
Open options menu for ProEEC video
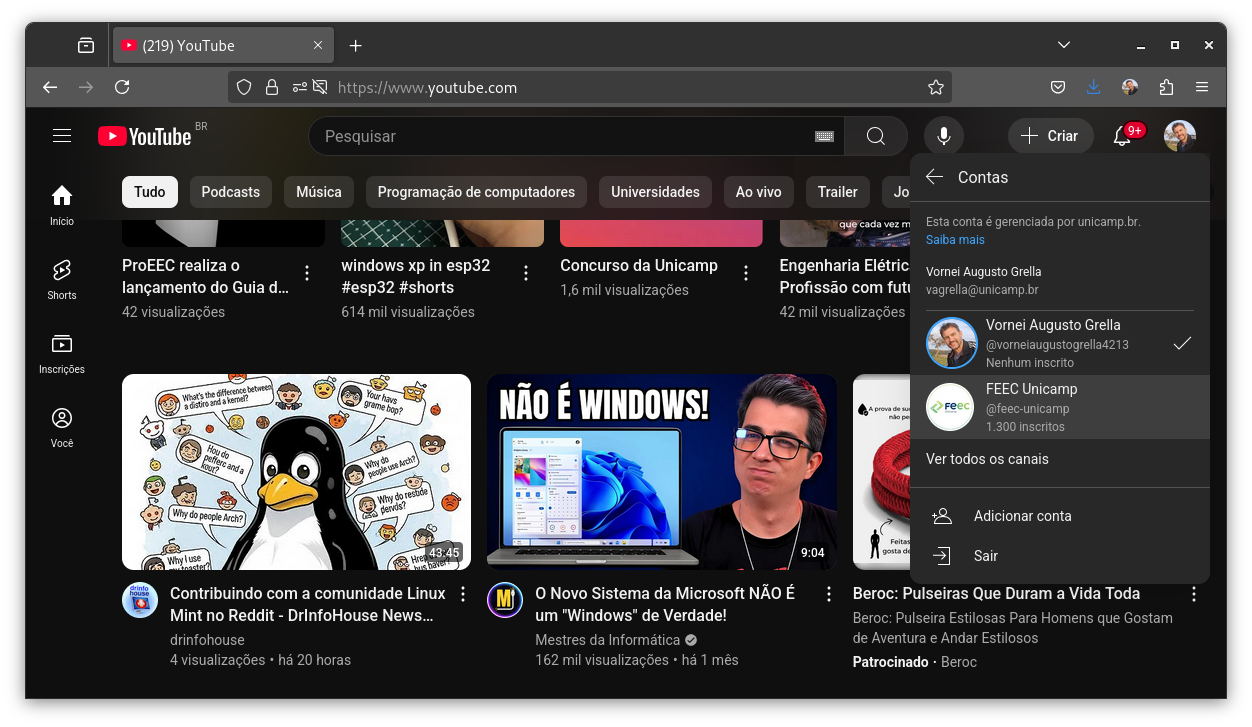click(307, 273)
